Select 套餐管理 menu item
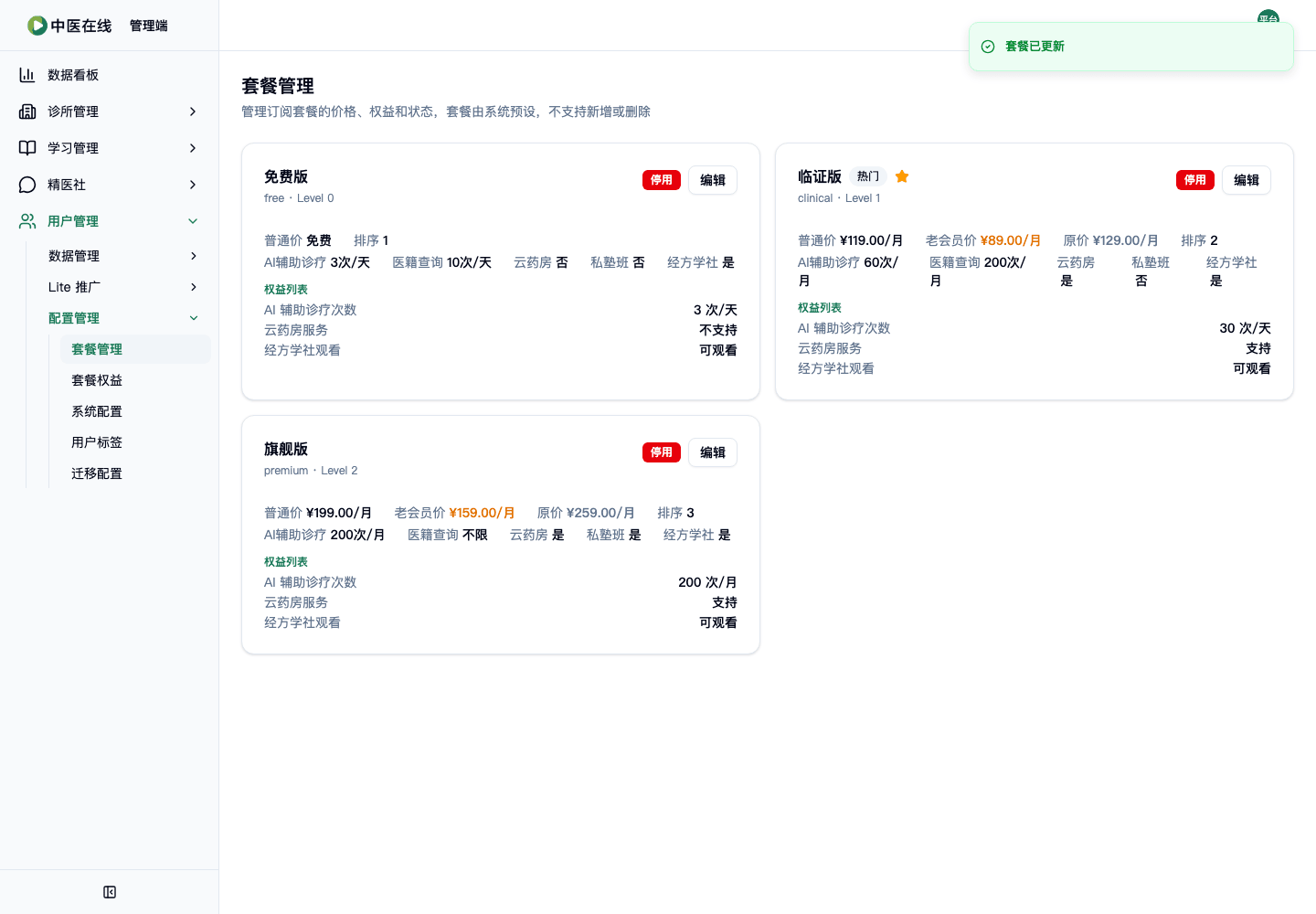Screen dimensions: 1316x914 (135, 349)
